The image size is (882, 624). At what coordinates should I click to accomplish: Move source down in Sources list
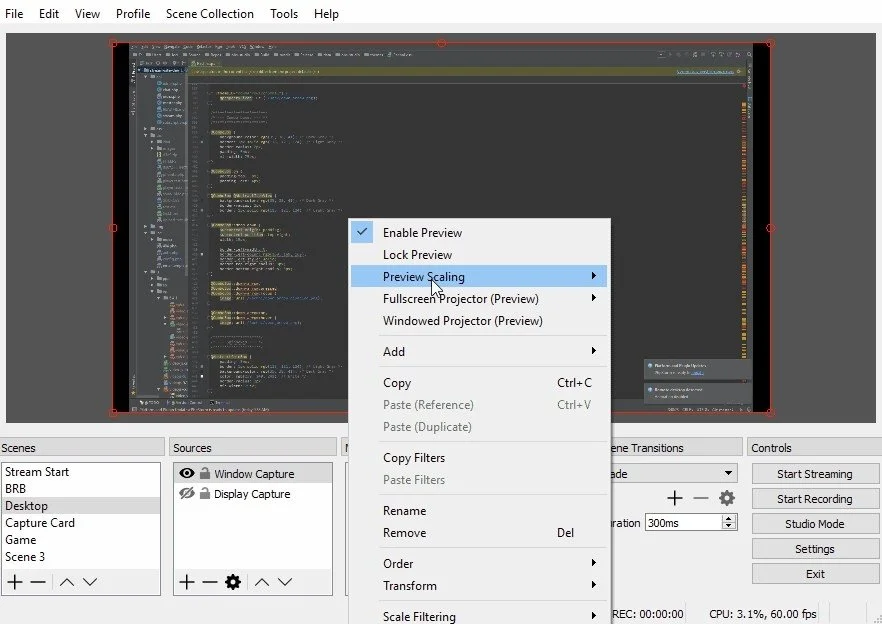point(285,582)
